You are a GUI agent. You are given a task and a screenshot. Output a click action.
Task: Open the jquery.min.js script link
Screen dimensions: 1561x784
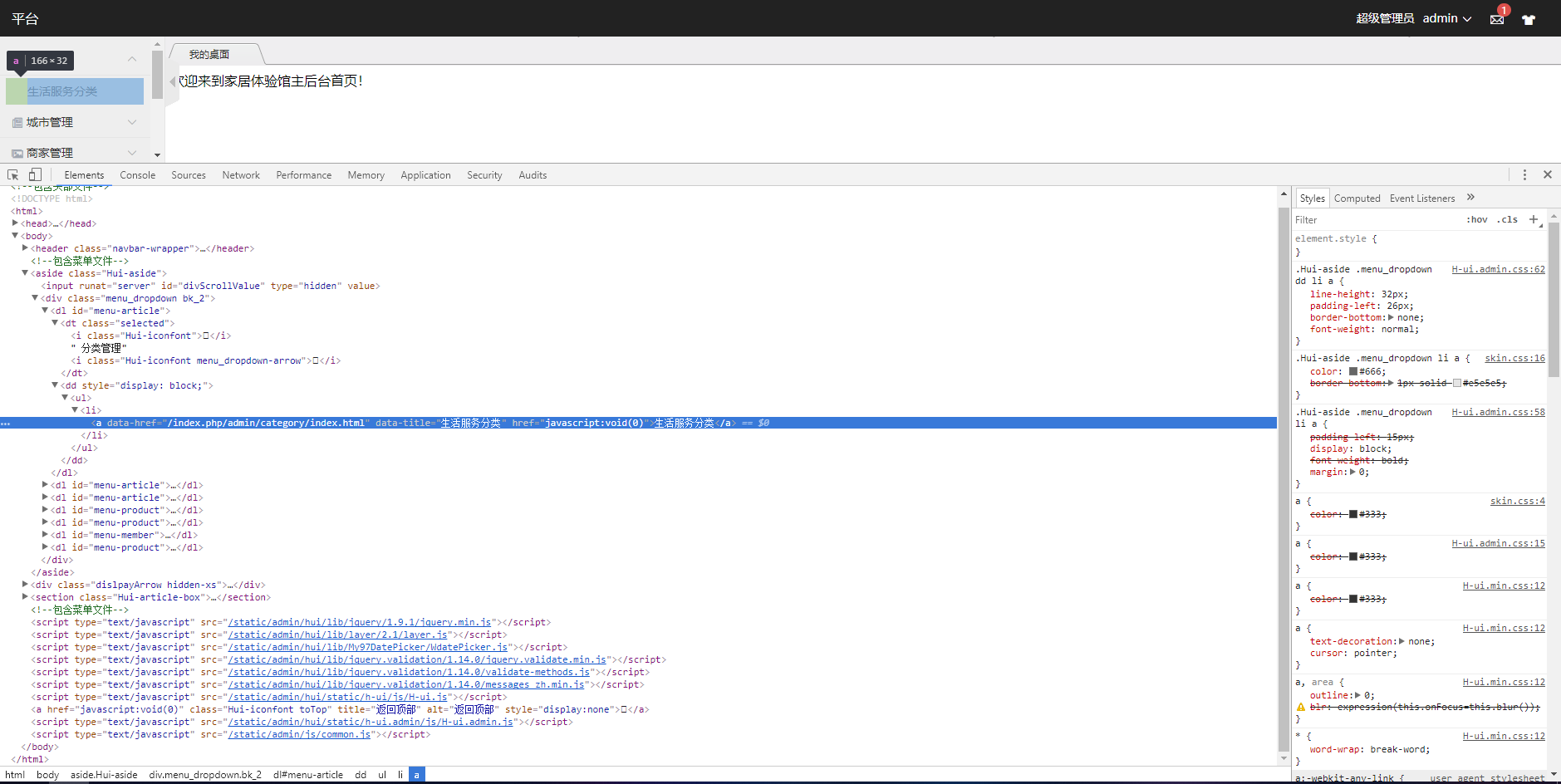[x=360, y=622]
